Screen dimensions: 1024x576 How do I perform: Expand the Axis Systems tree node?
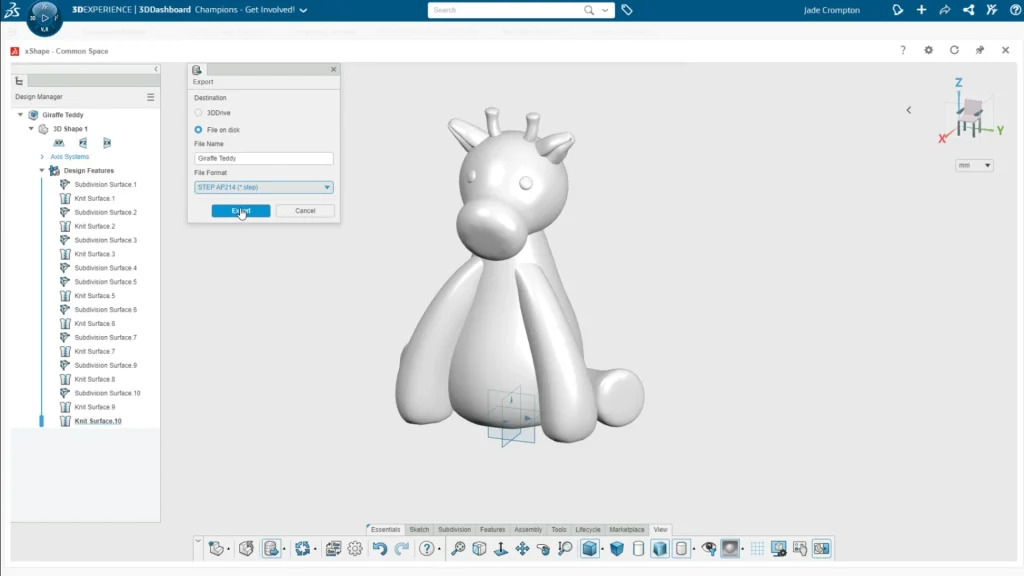[42, 157]
